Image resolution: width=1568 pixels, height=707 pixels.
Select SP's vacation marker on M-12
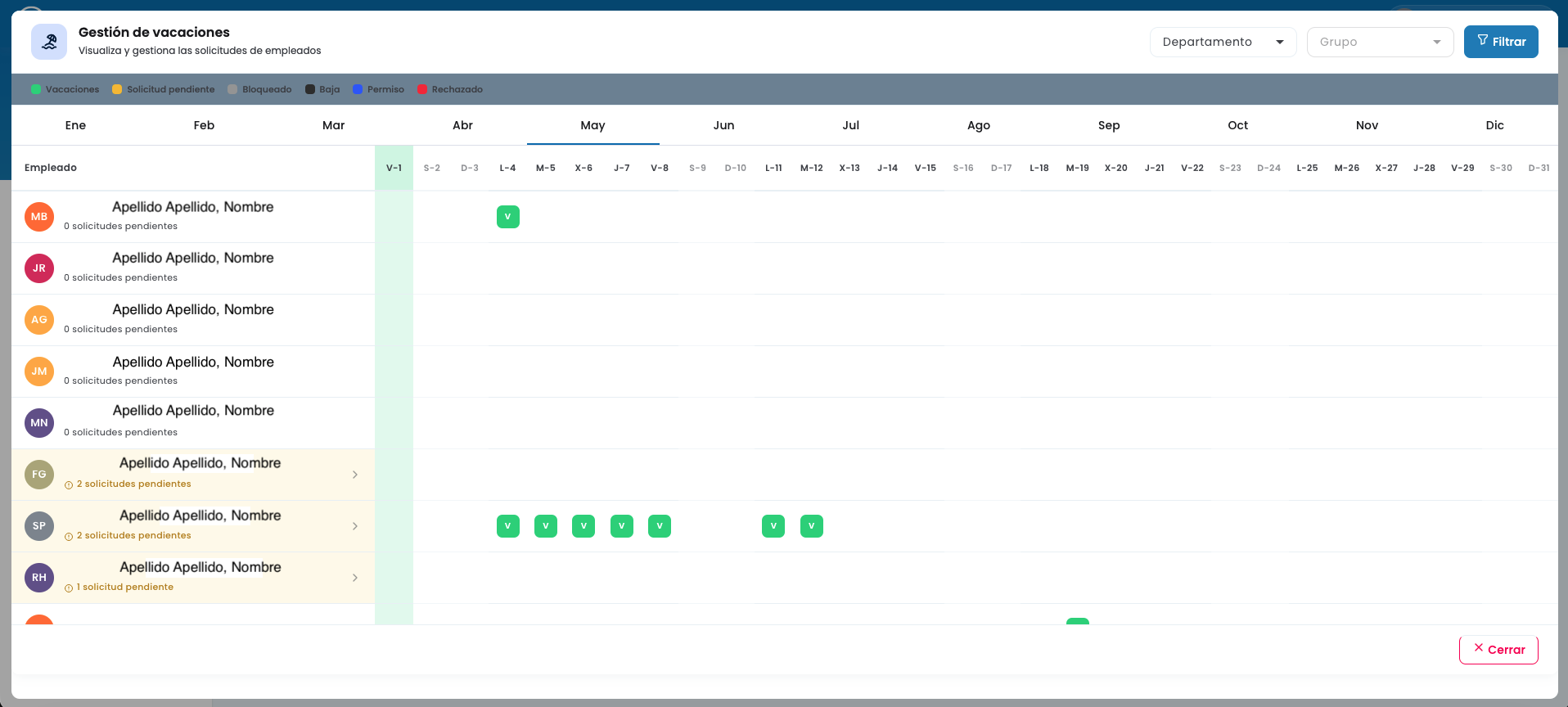click(812, 526)
